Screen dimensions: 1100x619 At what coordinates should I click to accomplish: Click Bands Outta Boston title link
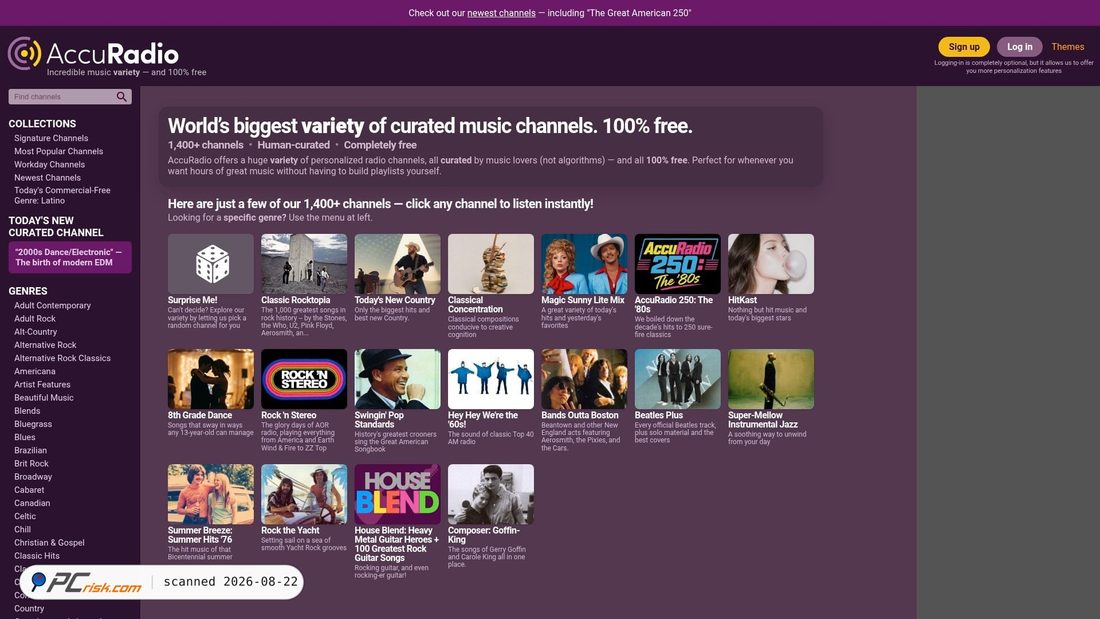[579, 415]
